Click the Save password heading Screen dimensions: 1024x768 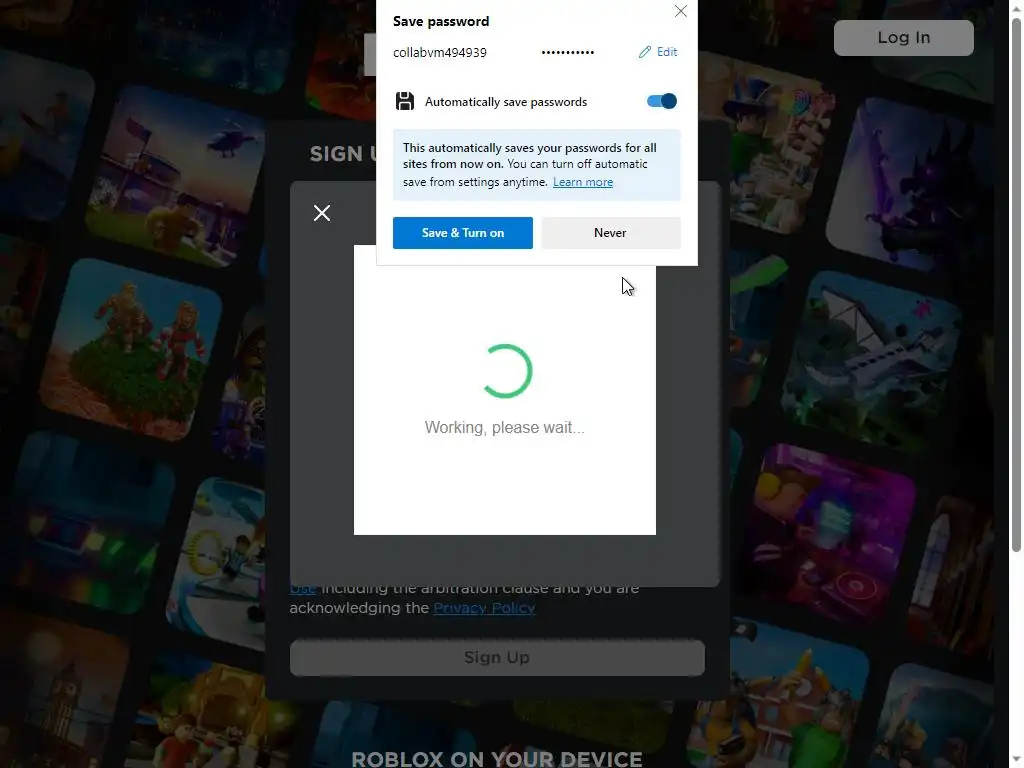pos(441,22)
